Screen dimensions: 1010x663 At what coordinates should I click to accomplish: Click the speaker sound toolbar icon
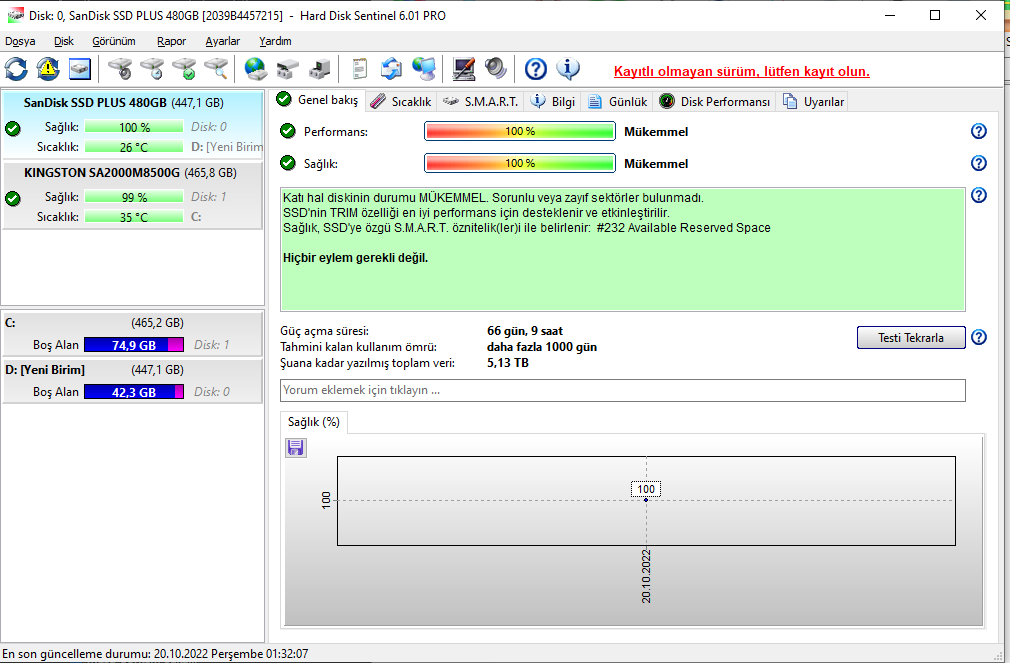[496, 69]
